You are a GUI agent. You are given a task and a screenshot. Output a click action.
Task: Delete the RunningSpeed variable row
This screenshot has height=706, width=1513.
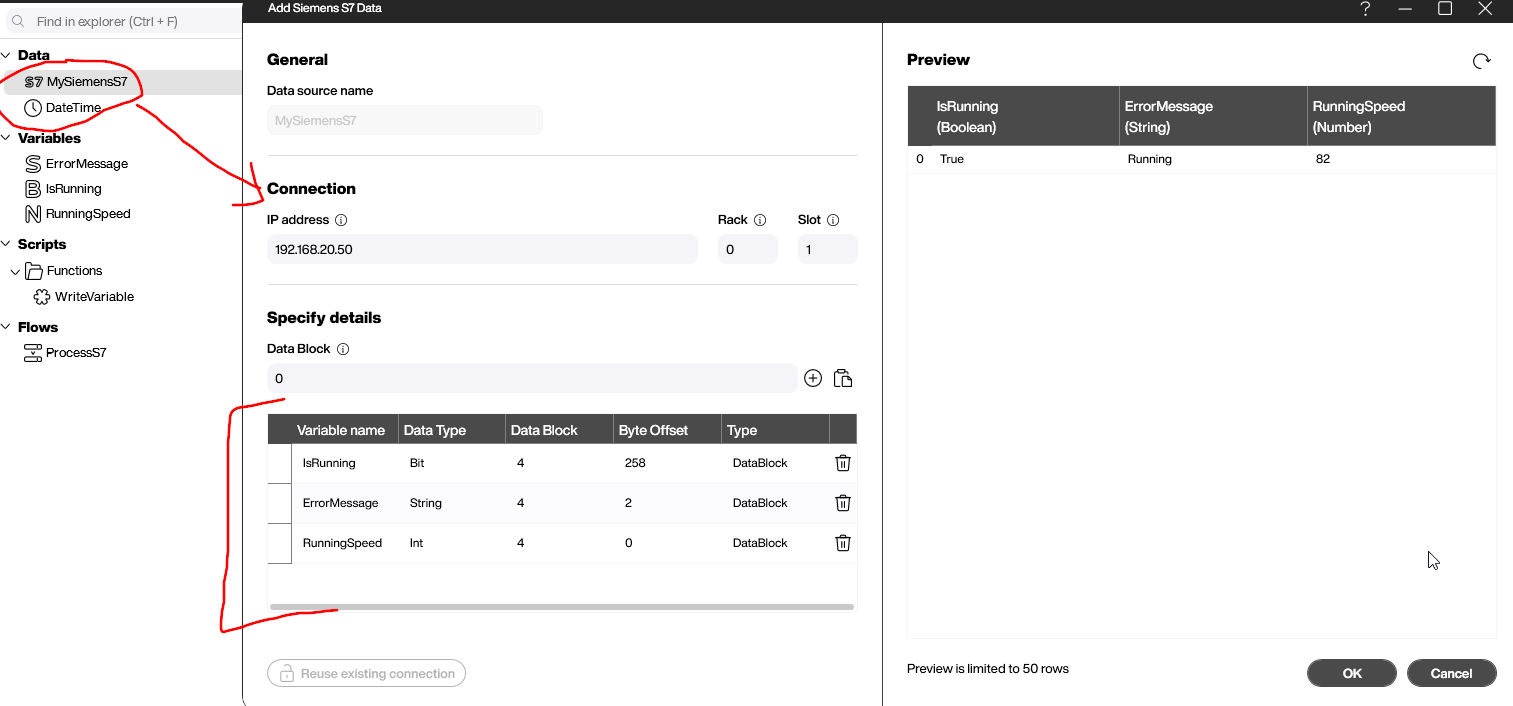[x=843, y=543]
